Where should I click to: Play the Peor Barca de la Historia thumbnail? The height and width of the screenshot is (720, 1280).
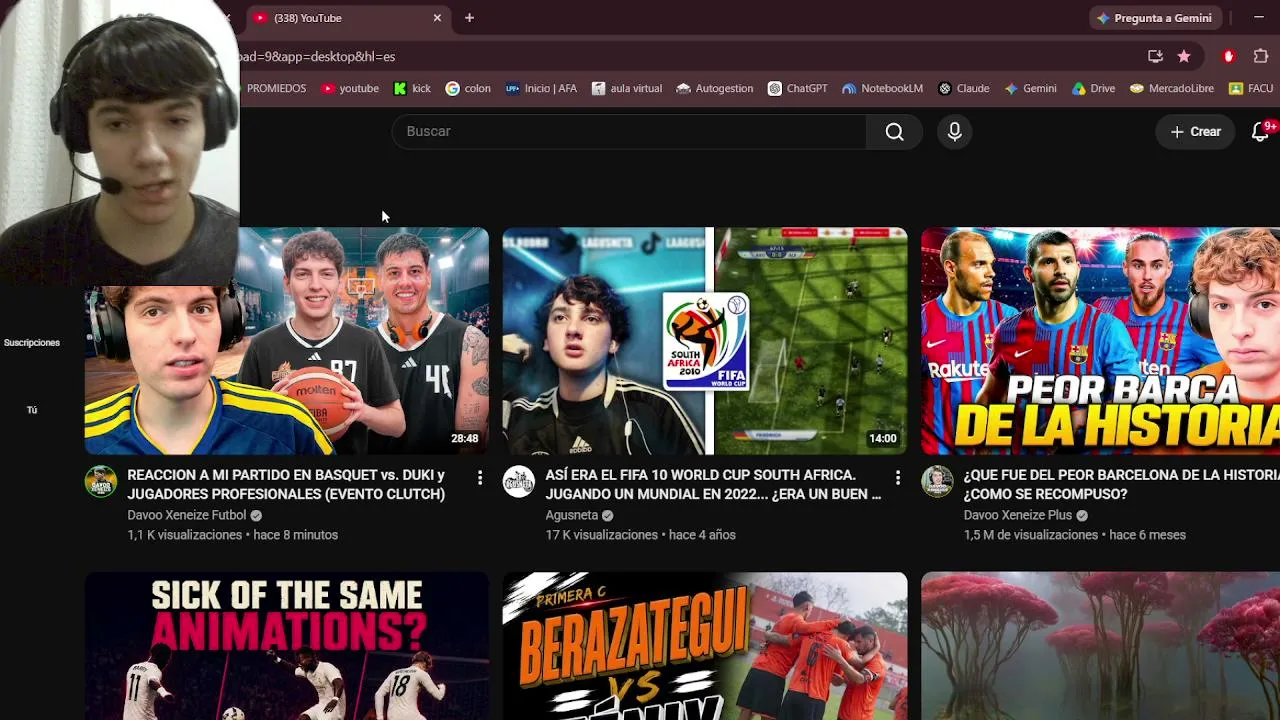(x=1100, y=341)
